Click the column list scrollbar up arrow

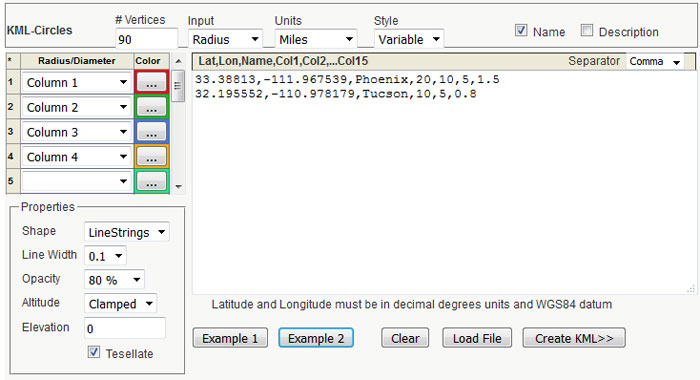pyautogui.click(x=179, y=61)
